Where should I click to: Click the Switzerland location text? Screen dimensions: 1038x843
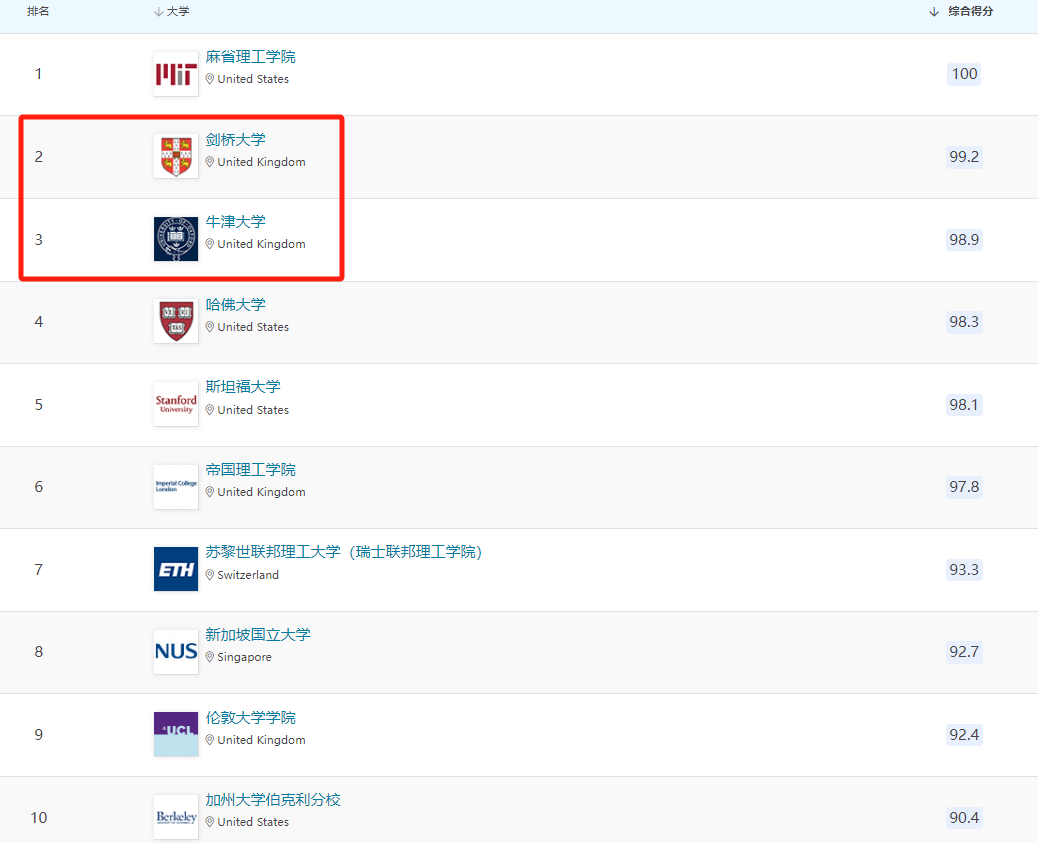pyautogui.click(x=248, y=575)
